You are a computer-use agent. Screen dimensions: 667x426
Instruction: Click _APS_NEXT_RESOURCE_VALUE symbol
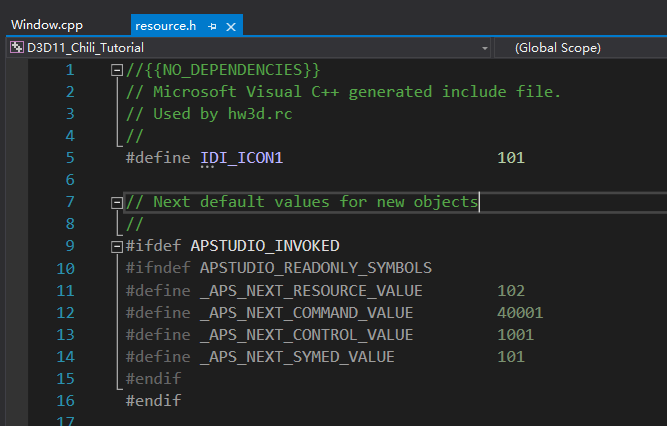pos(311,291)
